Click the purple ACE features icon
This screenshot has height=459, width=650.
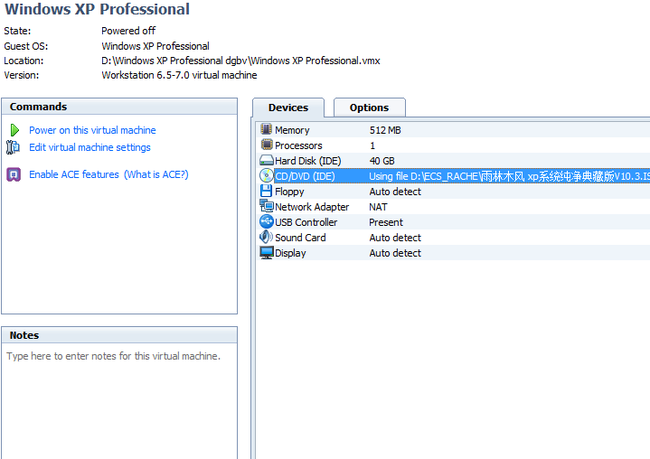pyautogui.click(x=14, y=175)
